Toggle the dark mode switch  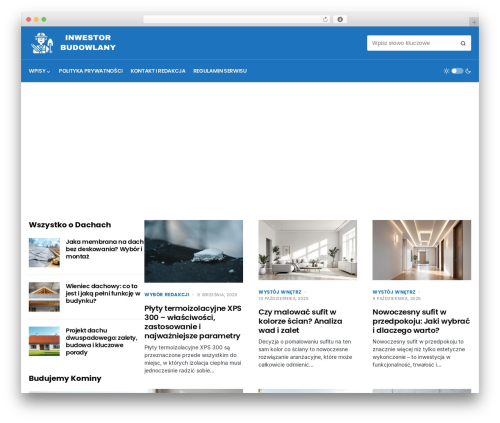click(x=457, y=71)
